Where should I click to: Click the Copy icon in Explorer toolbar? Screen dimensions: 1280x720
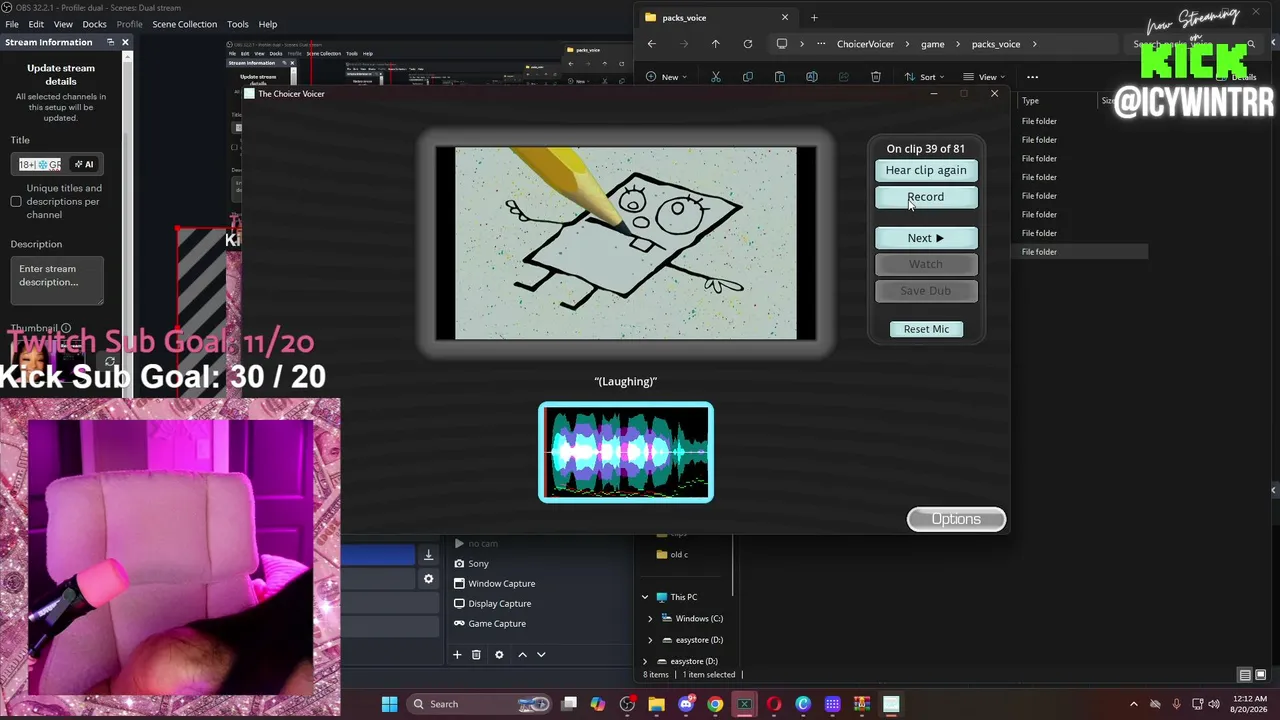pyautogui.click(x=748, y=77)
